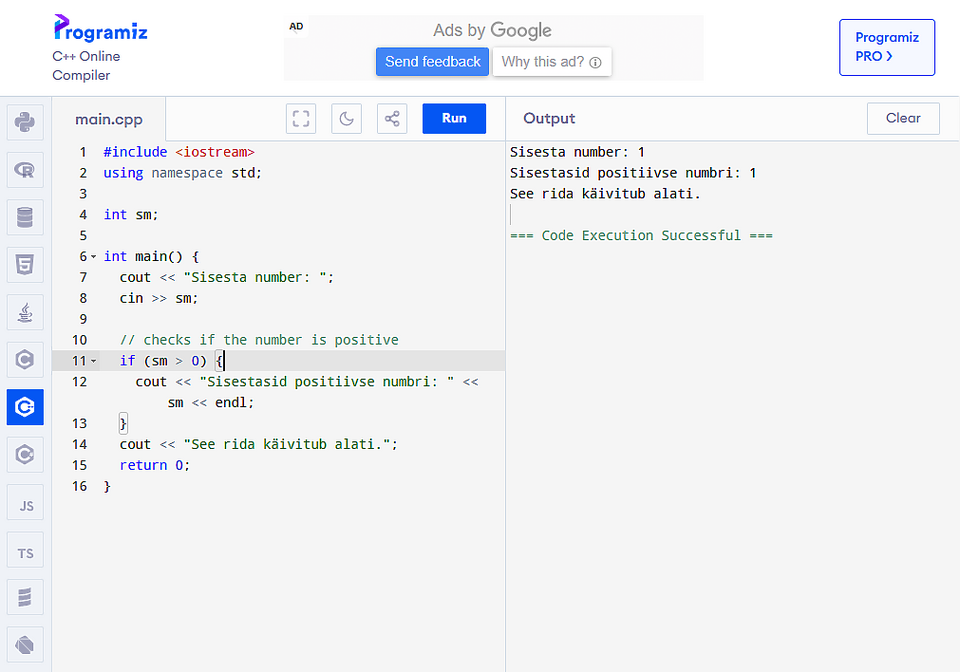
Task: Open the 'Why this ad?' info dropdown
Action: coord(551,61)
